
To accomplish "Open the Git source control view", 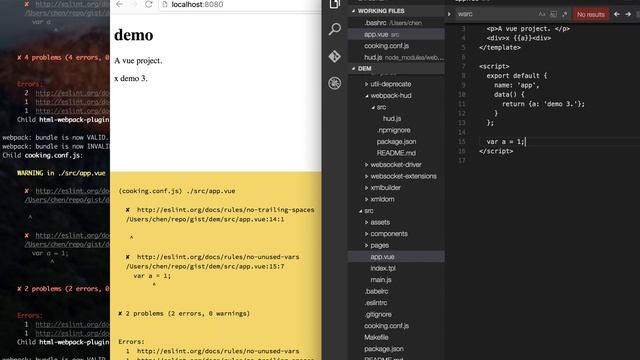I will [x=335, y=56].
